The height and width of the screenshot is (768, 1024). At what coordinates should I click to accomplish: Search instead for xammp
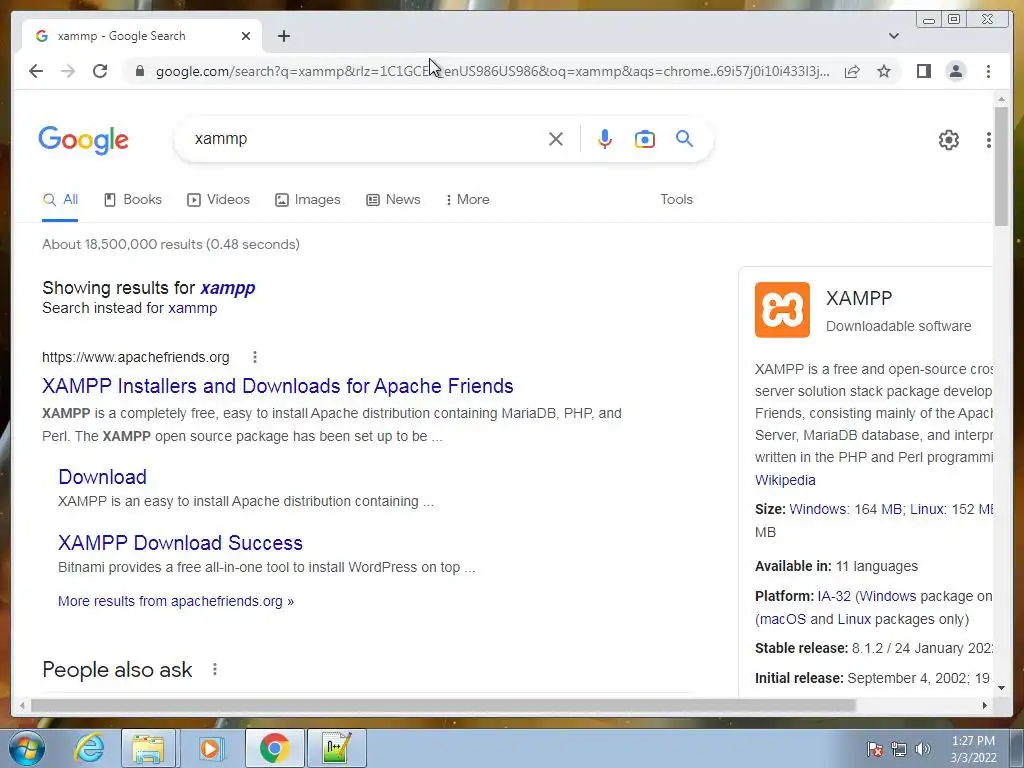(x=193, y=308)
